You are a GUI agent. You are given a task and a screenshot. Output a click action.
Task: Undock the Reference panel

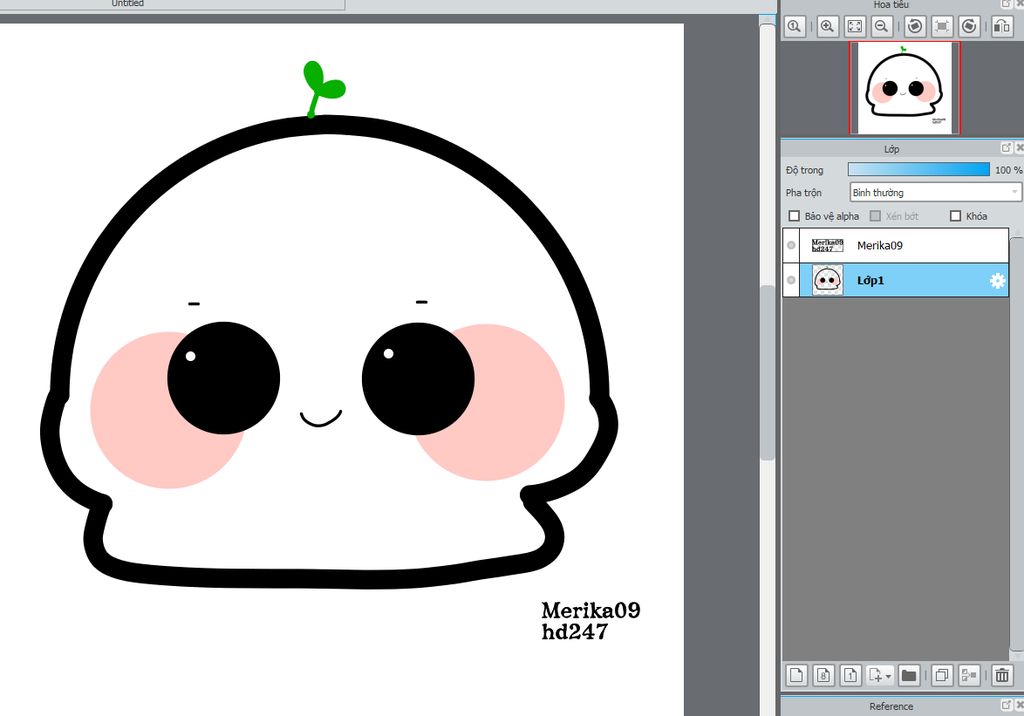[x=1006, y=705]
